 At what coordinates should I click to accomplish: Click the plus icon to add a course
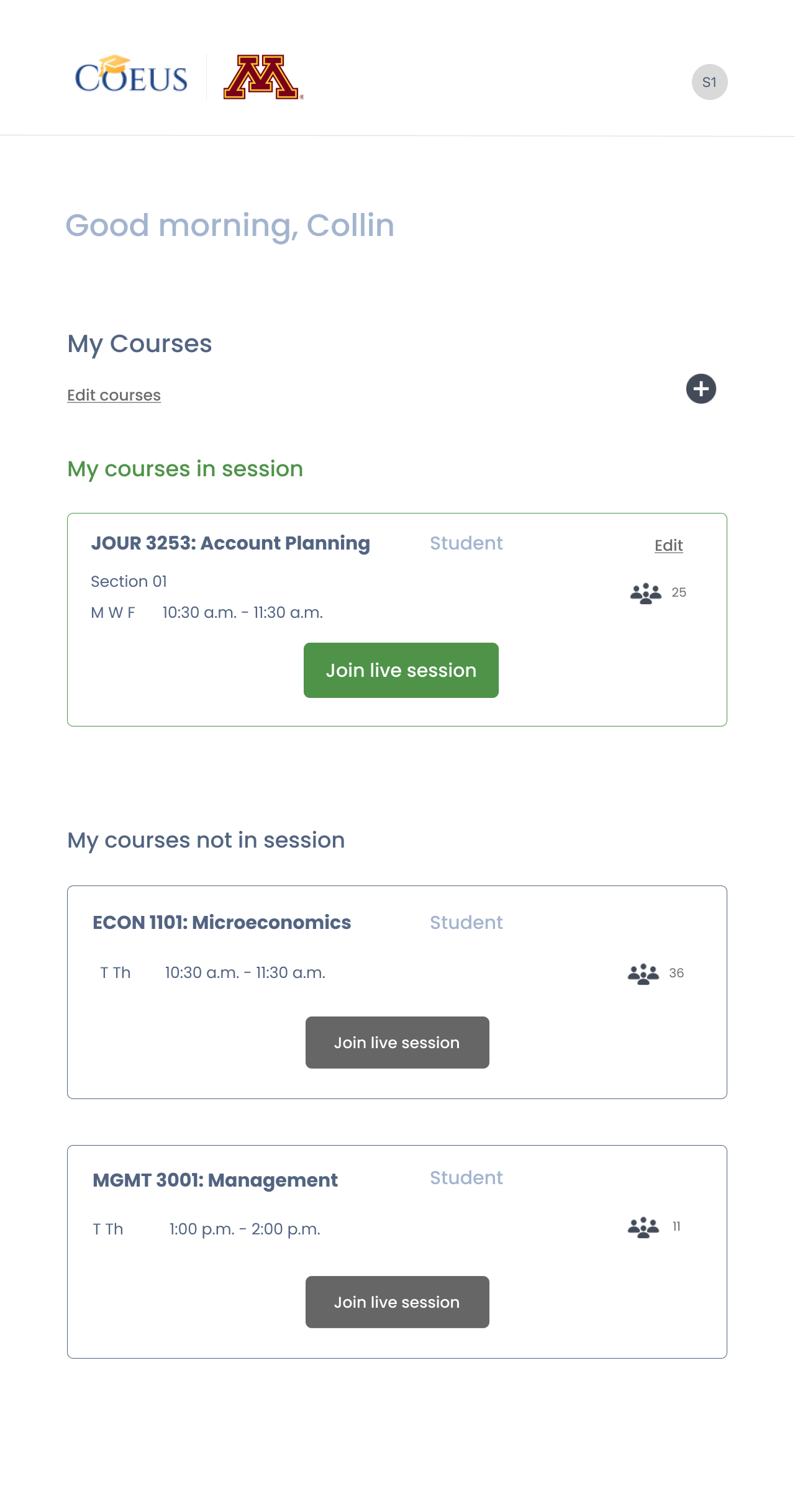(x=701, y=389)
